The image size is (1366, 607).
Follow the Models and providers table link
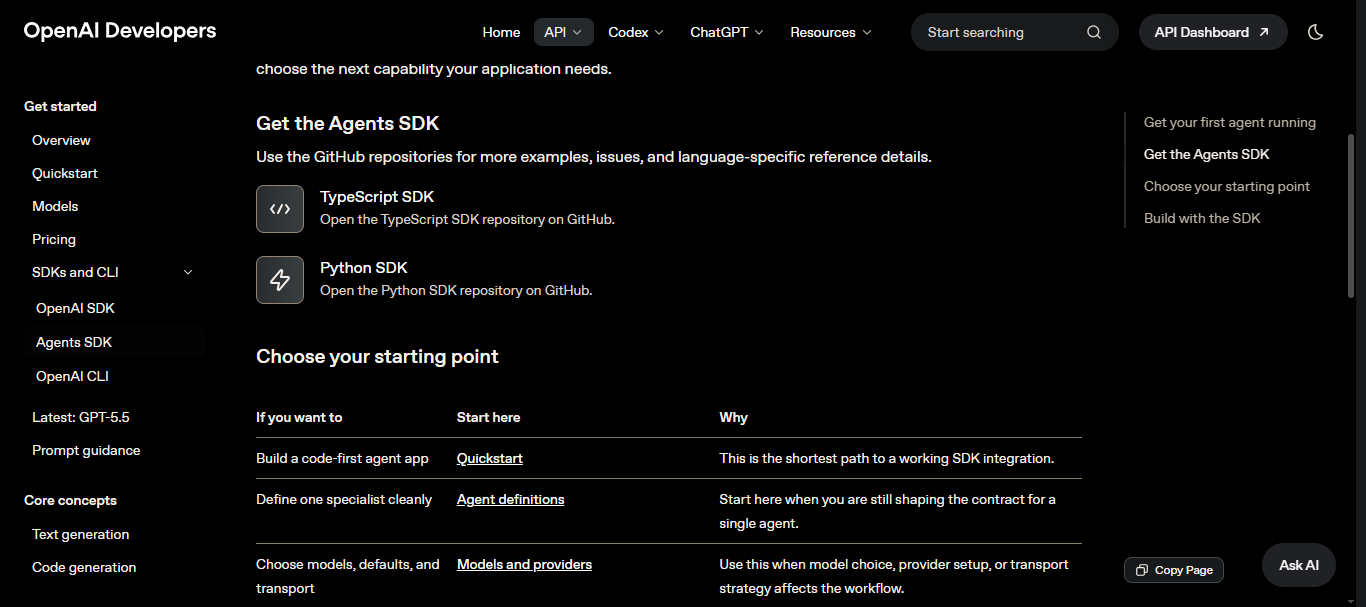(524, 564)
